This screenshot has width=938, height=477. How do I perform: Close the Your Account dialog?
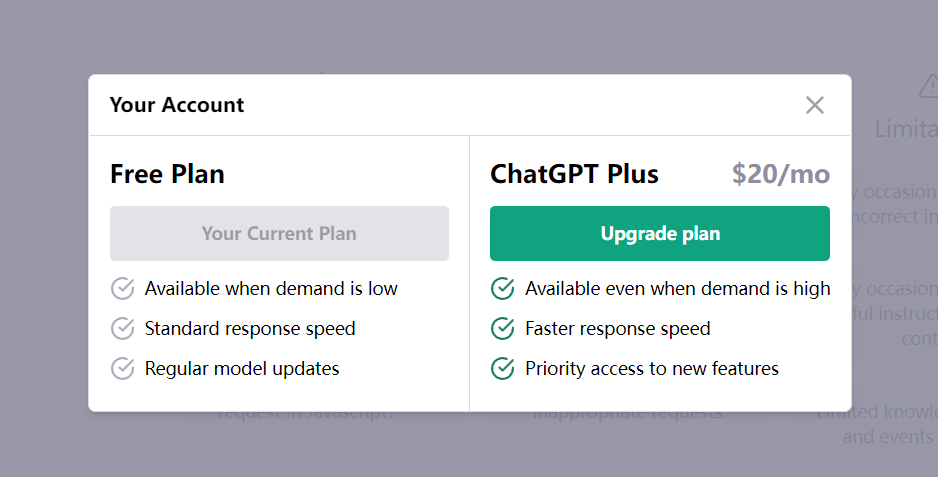point(815,105)
